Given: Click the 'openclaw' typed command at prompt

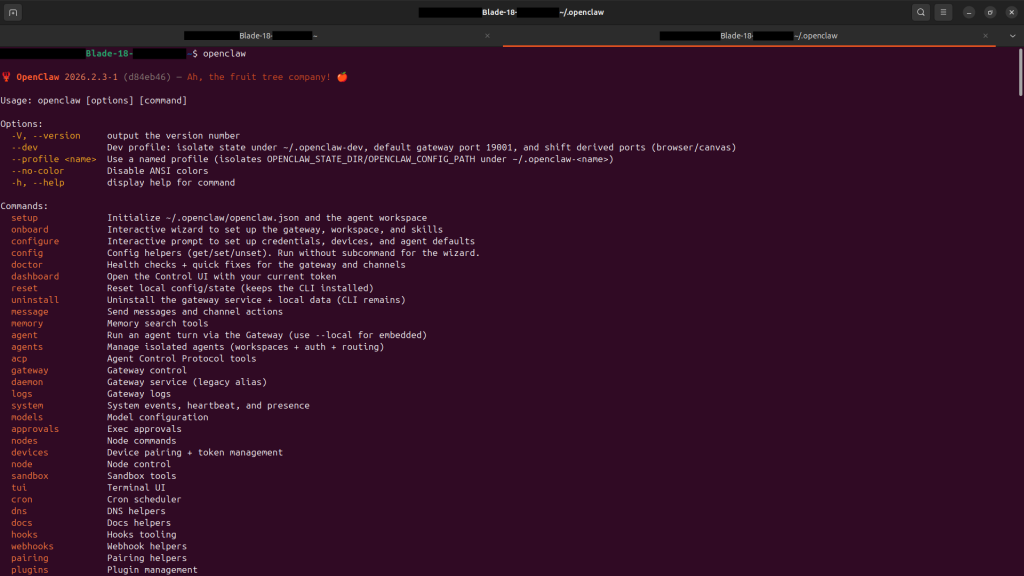Looking at the screenshot, I should click(x=224, y=53).
